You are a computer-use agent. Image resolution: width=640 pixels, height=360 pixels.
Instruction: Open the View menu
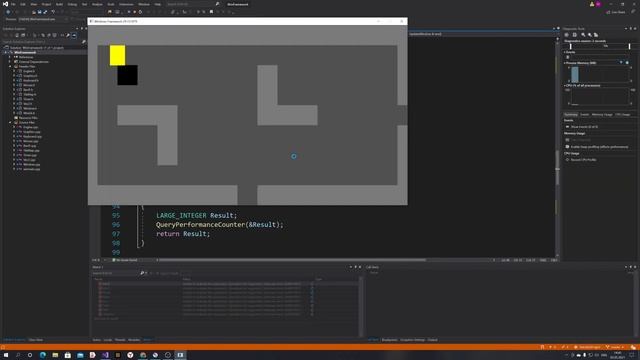(x=33, y=4)
